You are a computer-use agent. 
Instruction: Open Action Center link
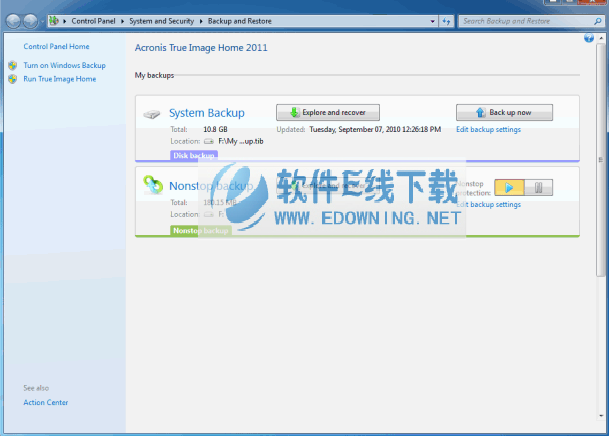click(45, 402)
